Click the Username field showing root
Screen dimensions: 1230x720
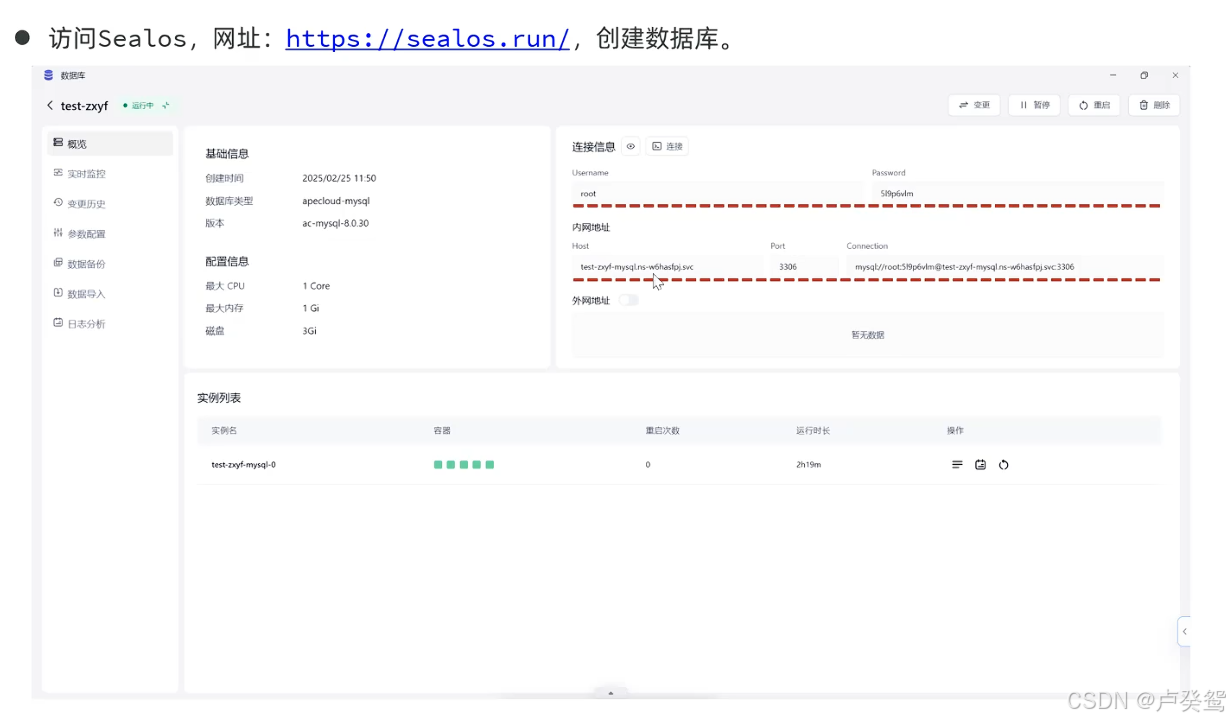[x=717, y=193]
